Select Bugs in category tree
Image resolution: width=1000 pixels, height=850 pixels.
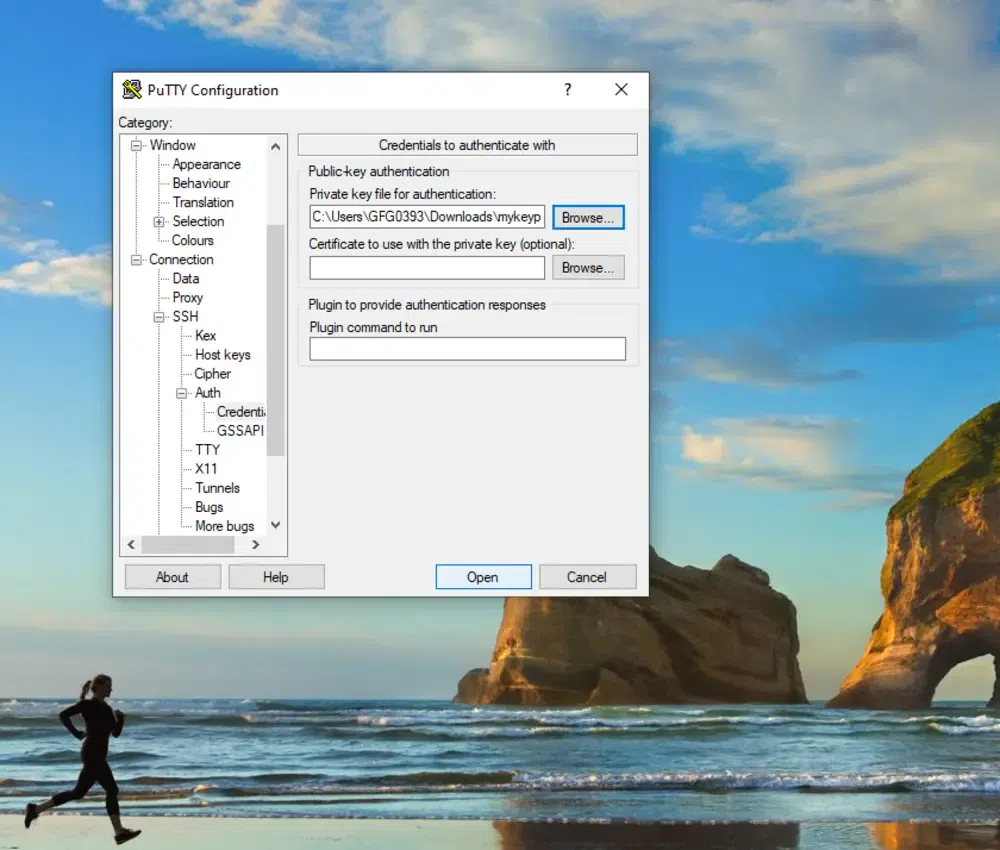tap(209, 508)
